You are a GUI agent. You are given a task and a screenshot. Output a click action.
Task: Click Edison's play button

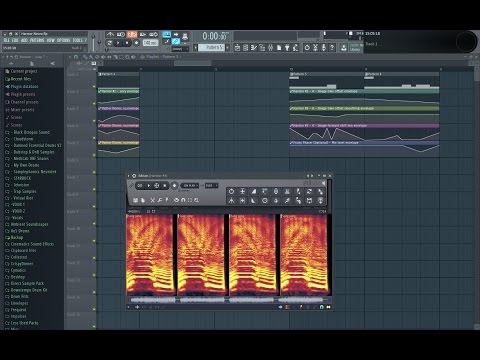coord(149,186)
